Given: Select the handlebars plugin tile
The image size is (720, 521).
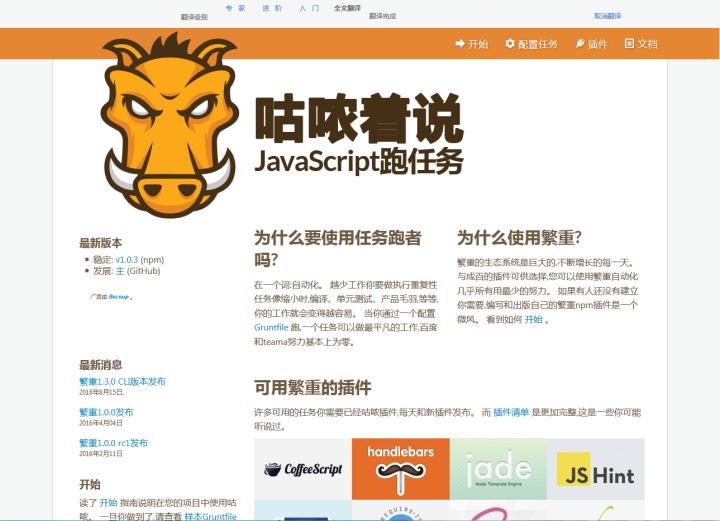Looking at the screenshot, I should (x=400, y=469).
